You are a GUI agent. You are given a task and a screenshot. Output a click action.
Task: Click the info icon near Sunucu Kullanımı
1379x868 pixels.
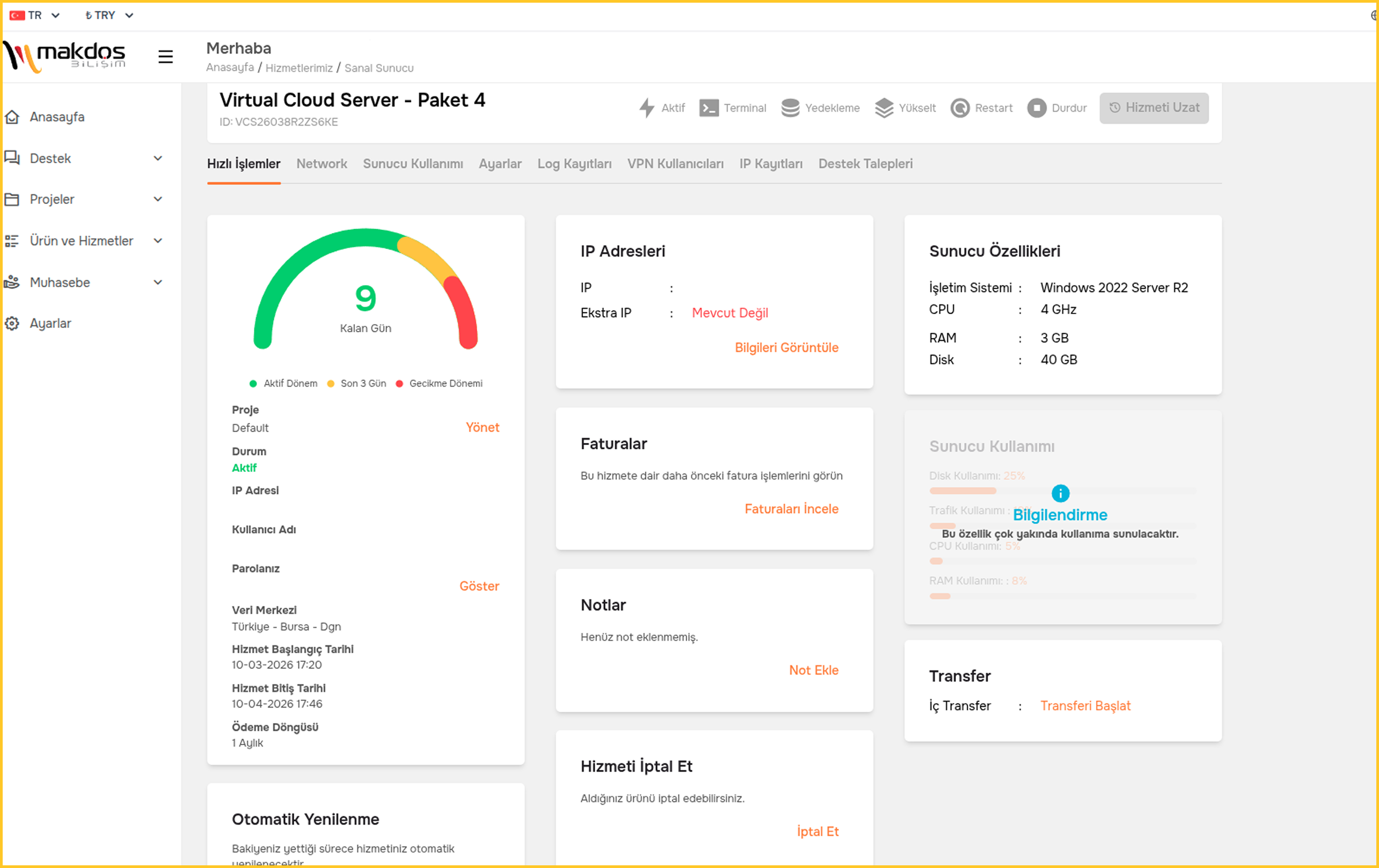(x=1061, y=492)
